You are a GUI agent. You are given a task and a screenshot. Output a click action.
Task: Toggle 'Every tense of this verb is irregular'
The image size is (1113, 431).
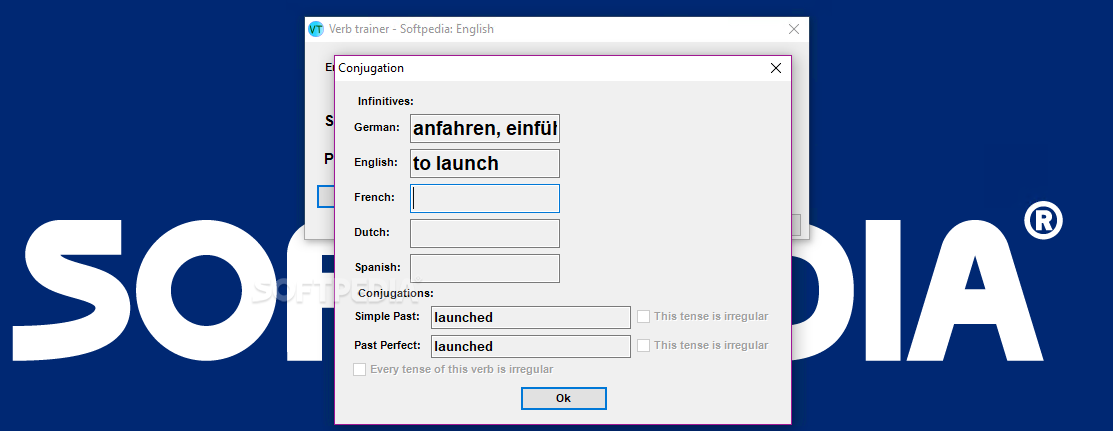(x=360, y=370)
